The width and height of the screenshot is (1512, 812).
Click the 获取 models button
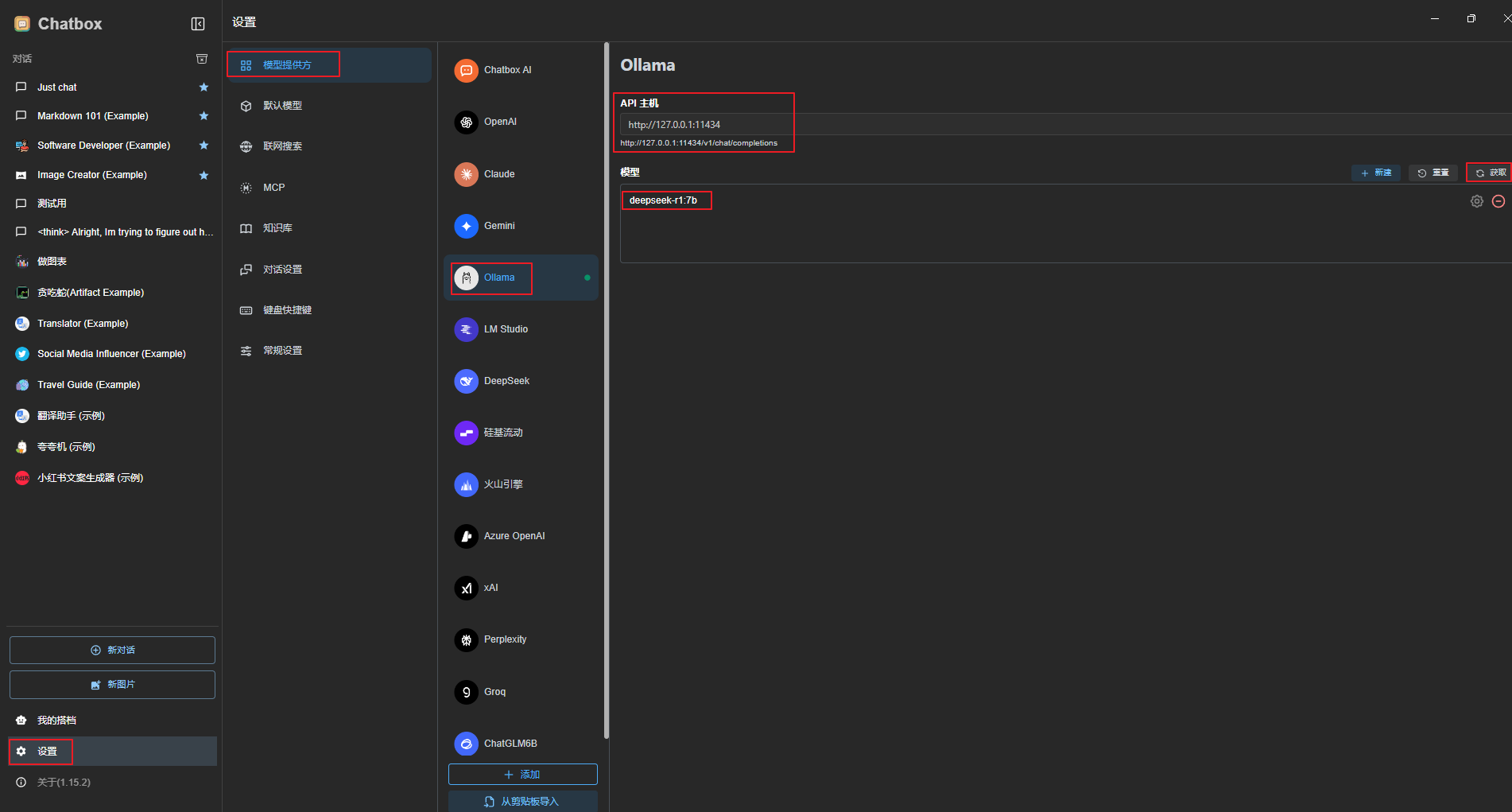pyautogui.click(x=1491, y=173)
